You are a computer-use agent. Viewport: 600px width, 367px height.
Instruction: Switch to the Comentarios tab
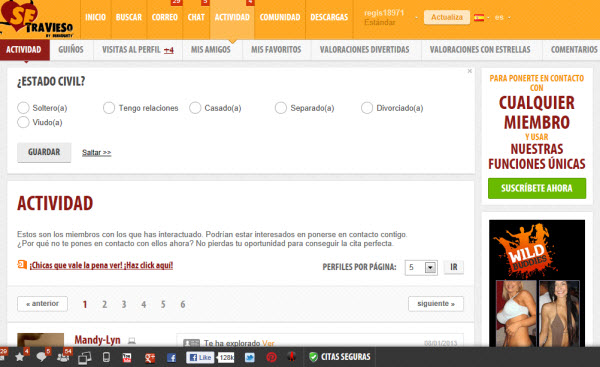[574, 50]
